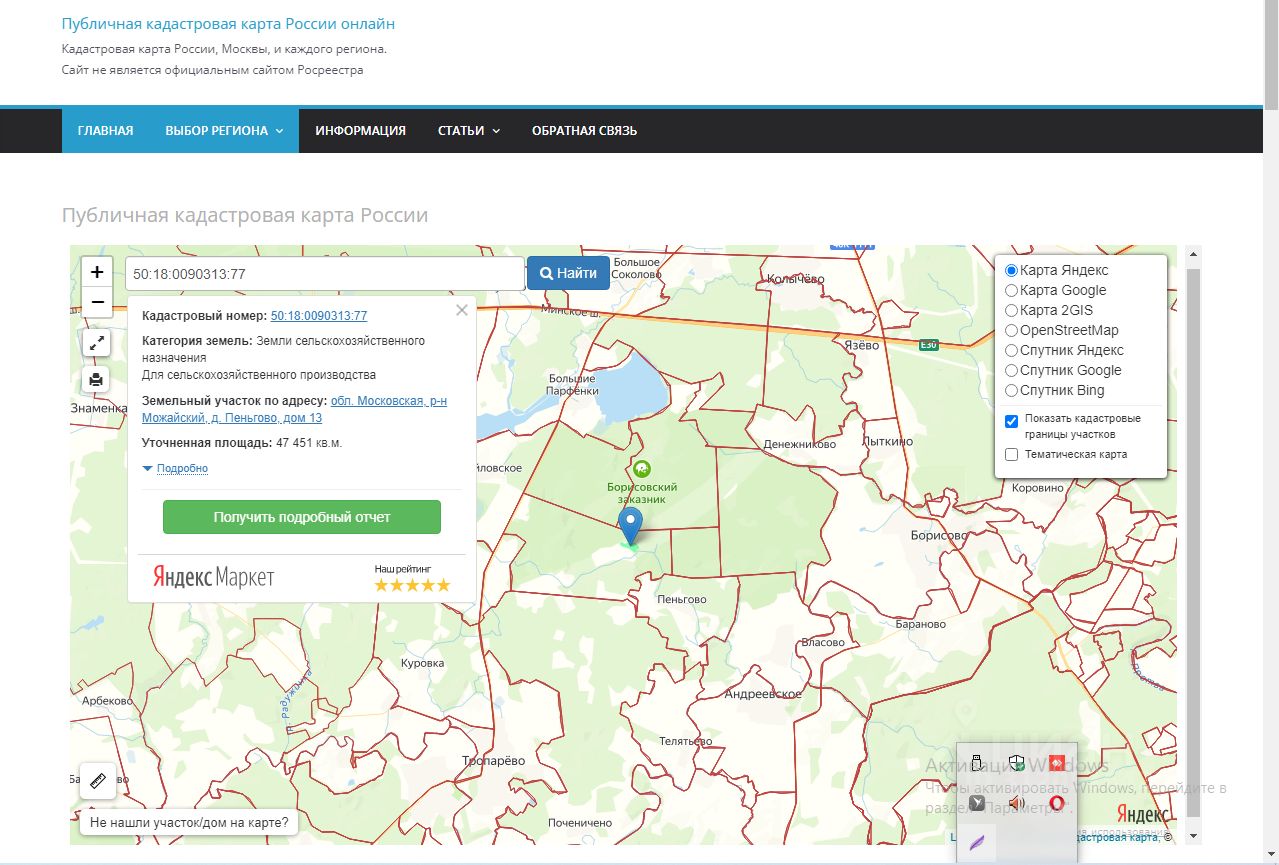The height and width of the screenshot is (865, 1279).
Task: Click the blue location pin marker
Action: coord(630,524)
